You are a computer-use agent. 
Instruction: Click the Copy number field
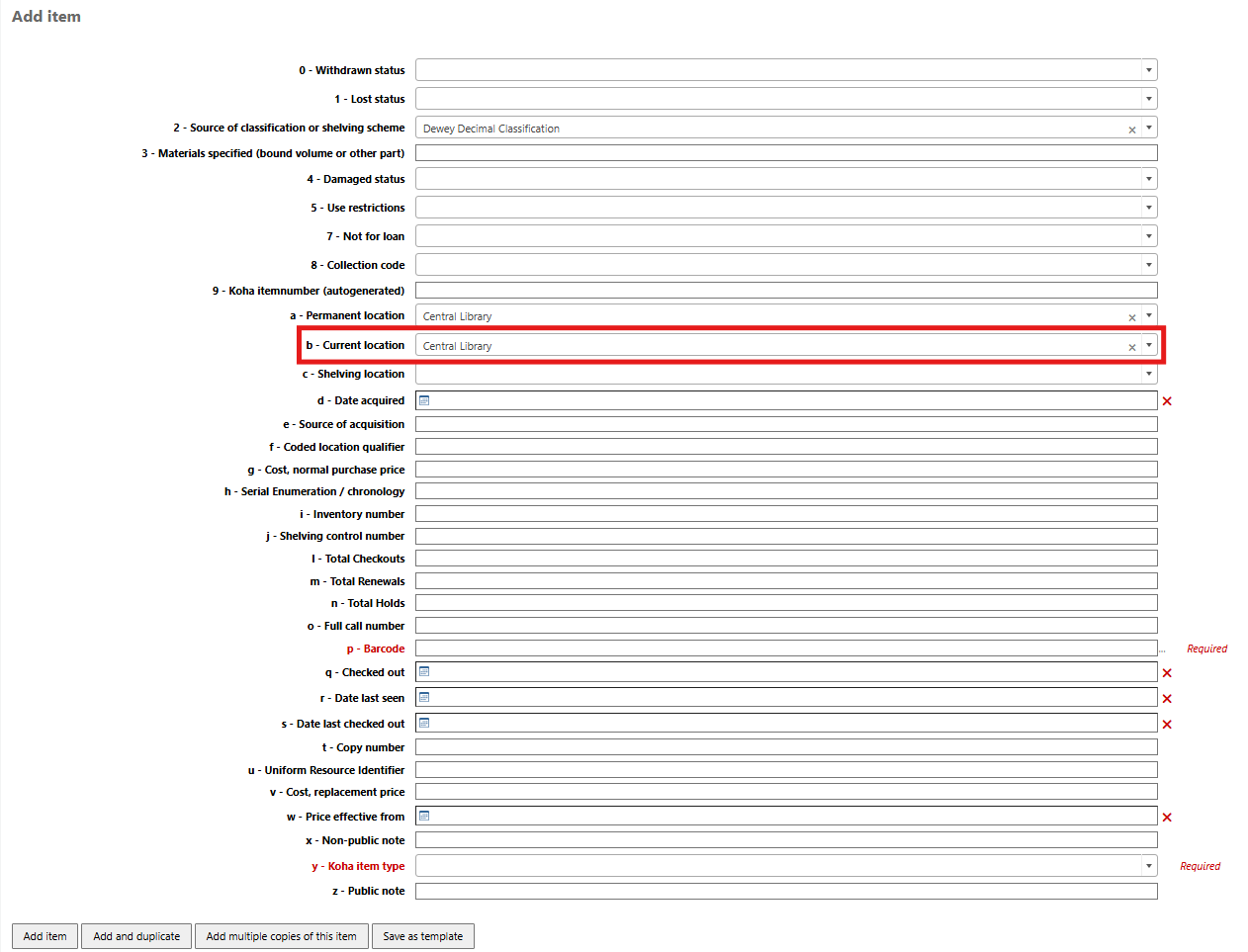786,747
